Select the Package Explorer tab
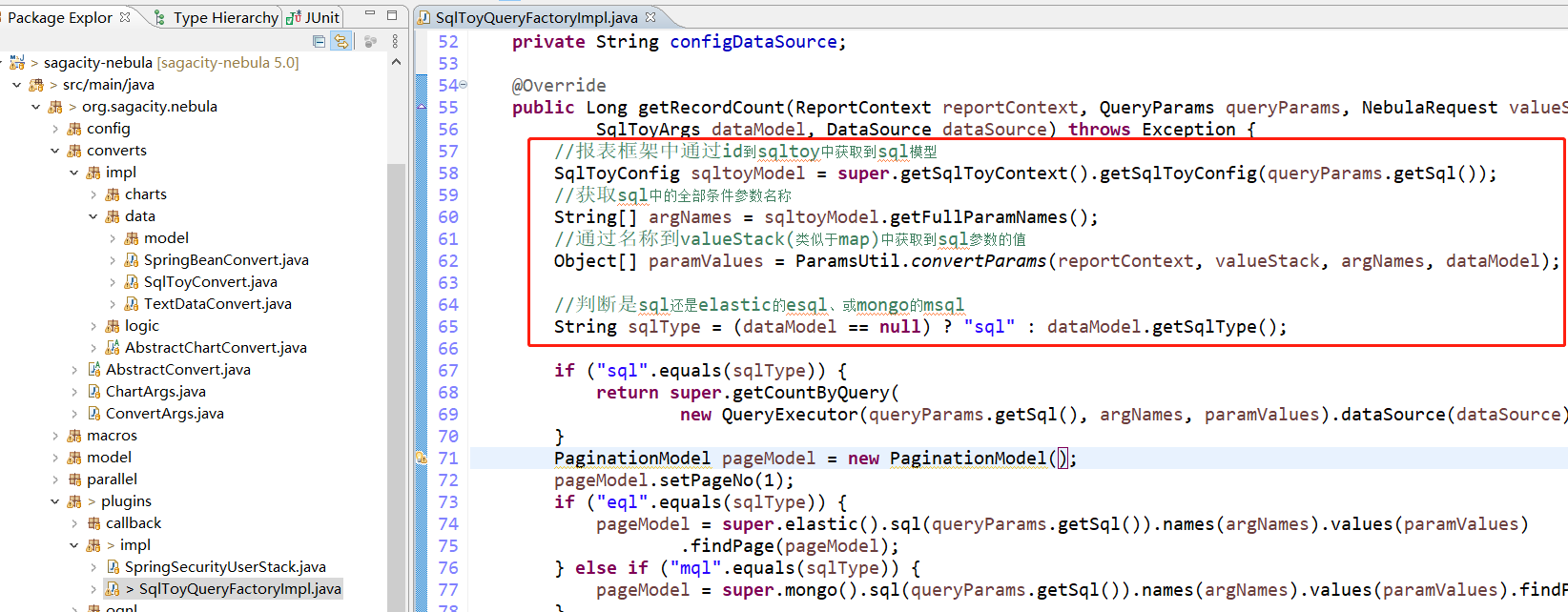Image resolution: width=1568 pixels, height=612 pixels. pyautogui.click(x=59, y=17)
